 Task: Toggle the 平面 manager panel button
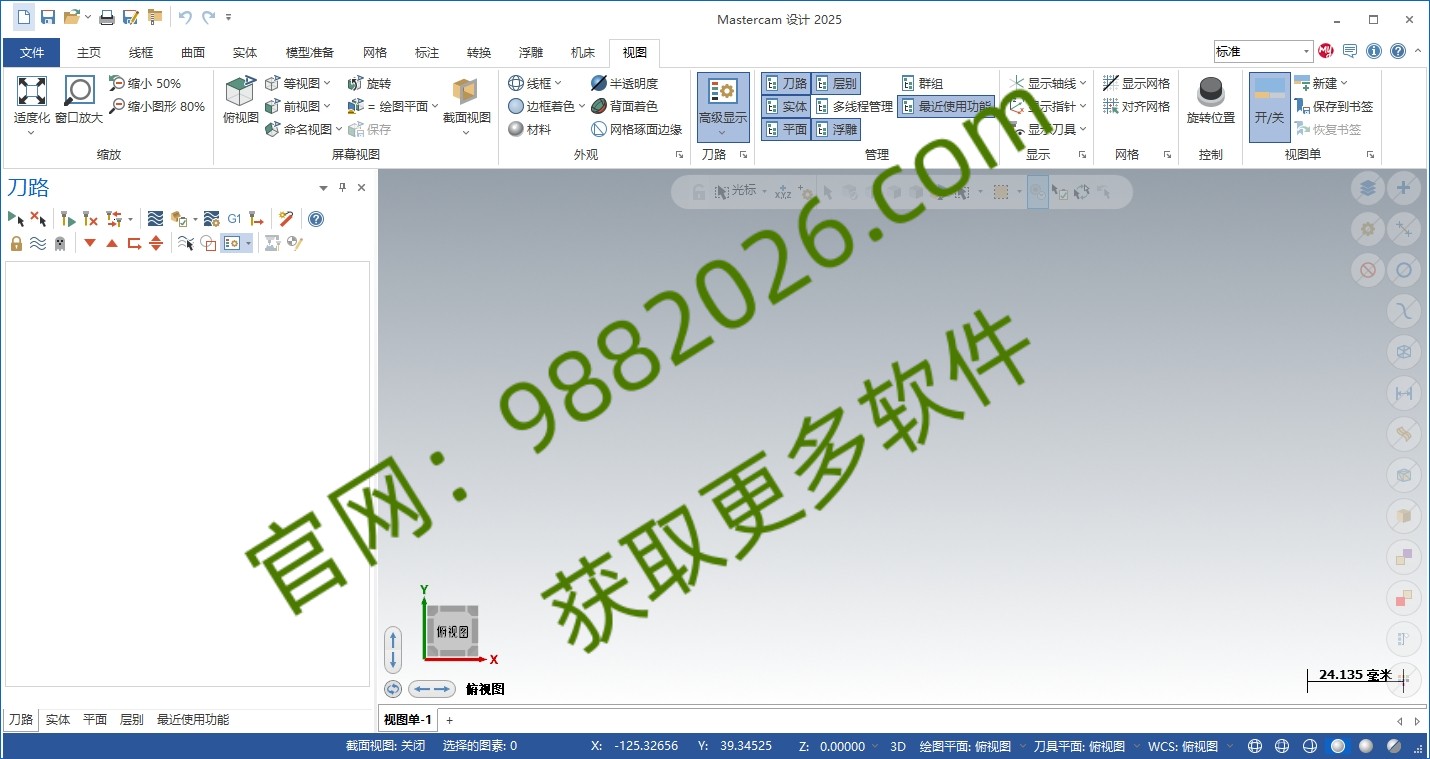[786, 129]
